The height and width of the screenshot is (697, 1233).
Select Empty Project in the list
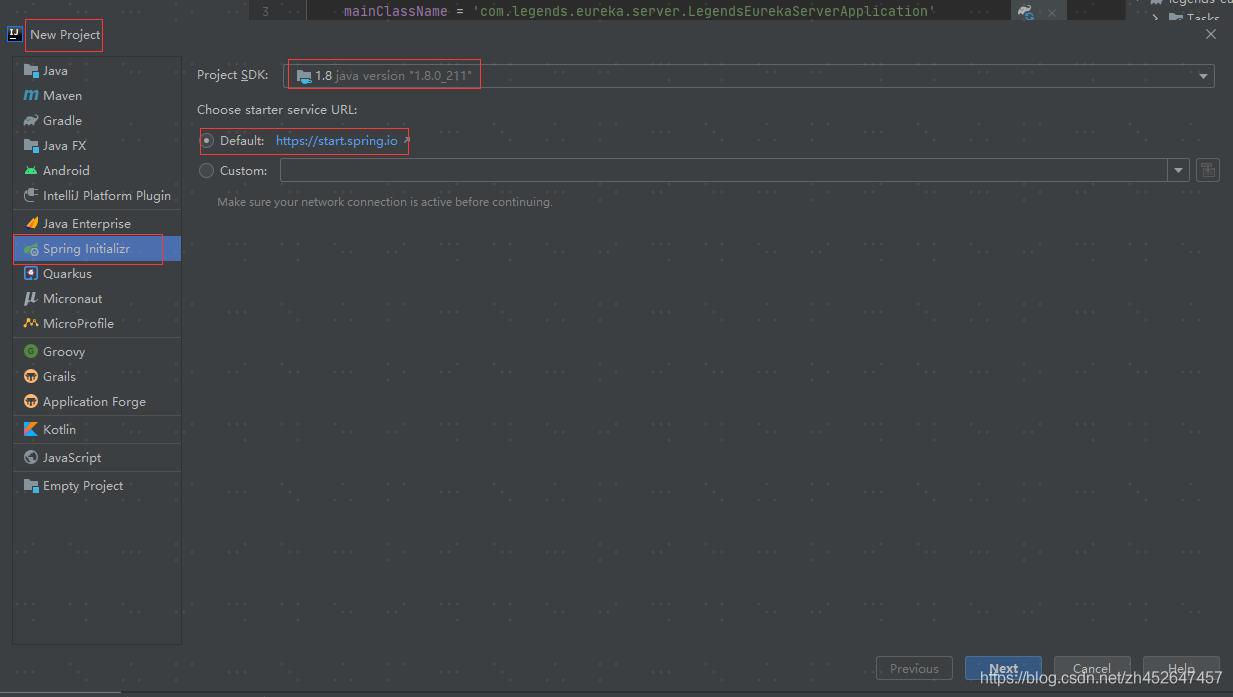[x=83, y=486]
